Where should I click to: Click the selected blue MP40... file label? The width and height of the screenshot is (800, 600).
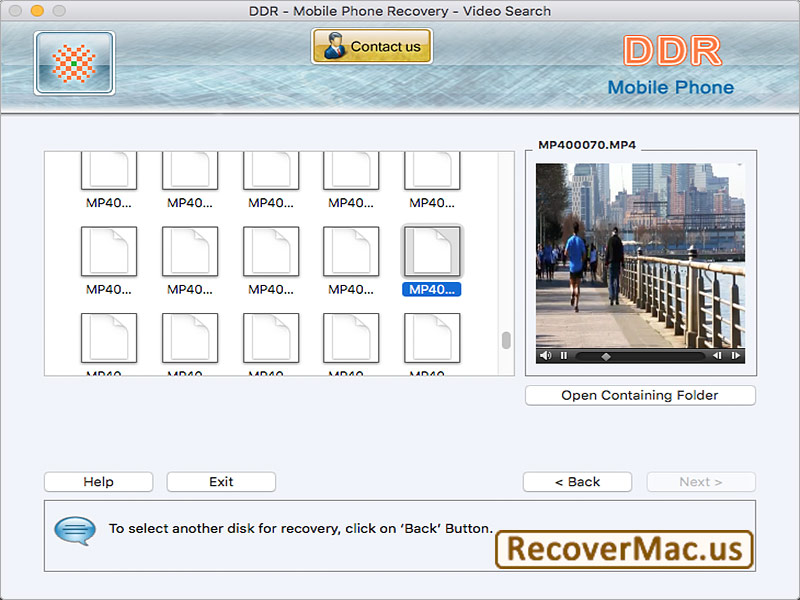point(432,289)
